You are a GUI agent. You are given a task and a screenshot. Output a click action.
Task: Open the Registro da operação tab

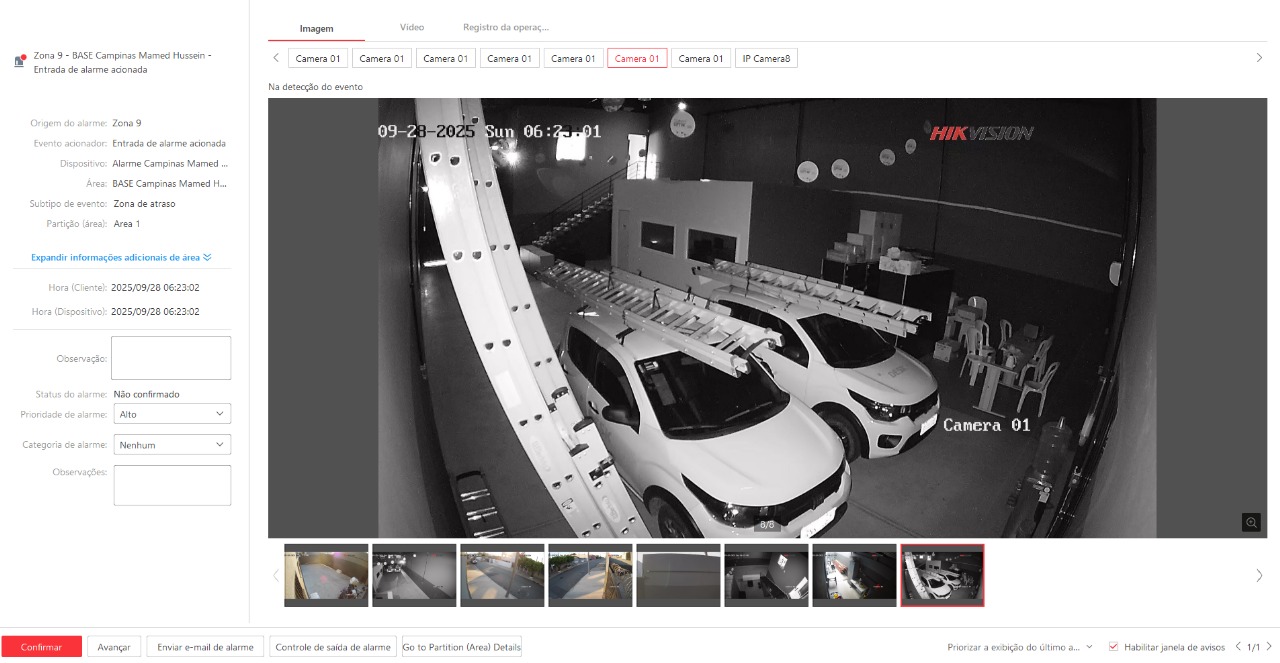[x=505, y=28]
